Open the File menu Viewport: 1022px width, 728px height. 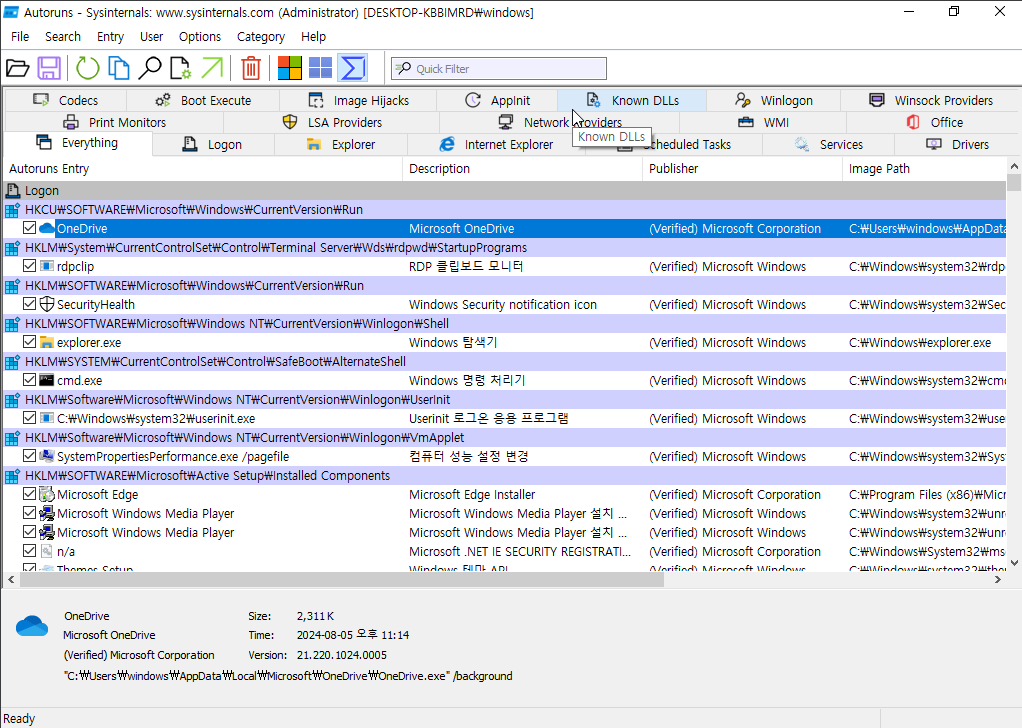(20, 36)
